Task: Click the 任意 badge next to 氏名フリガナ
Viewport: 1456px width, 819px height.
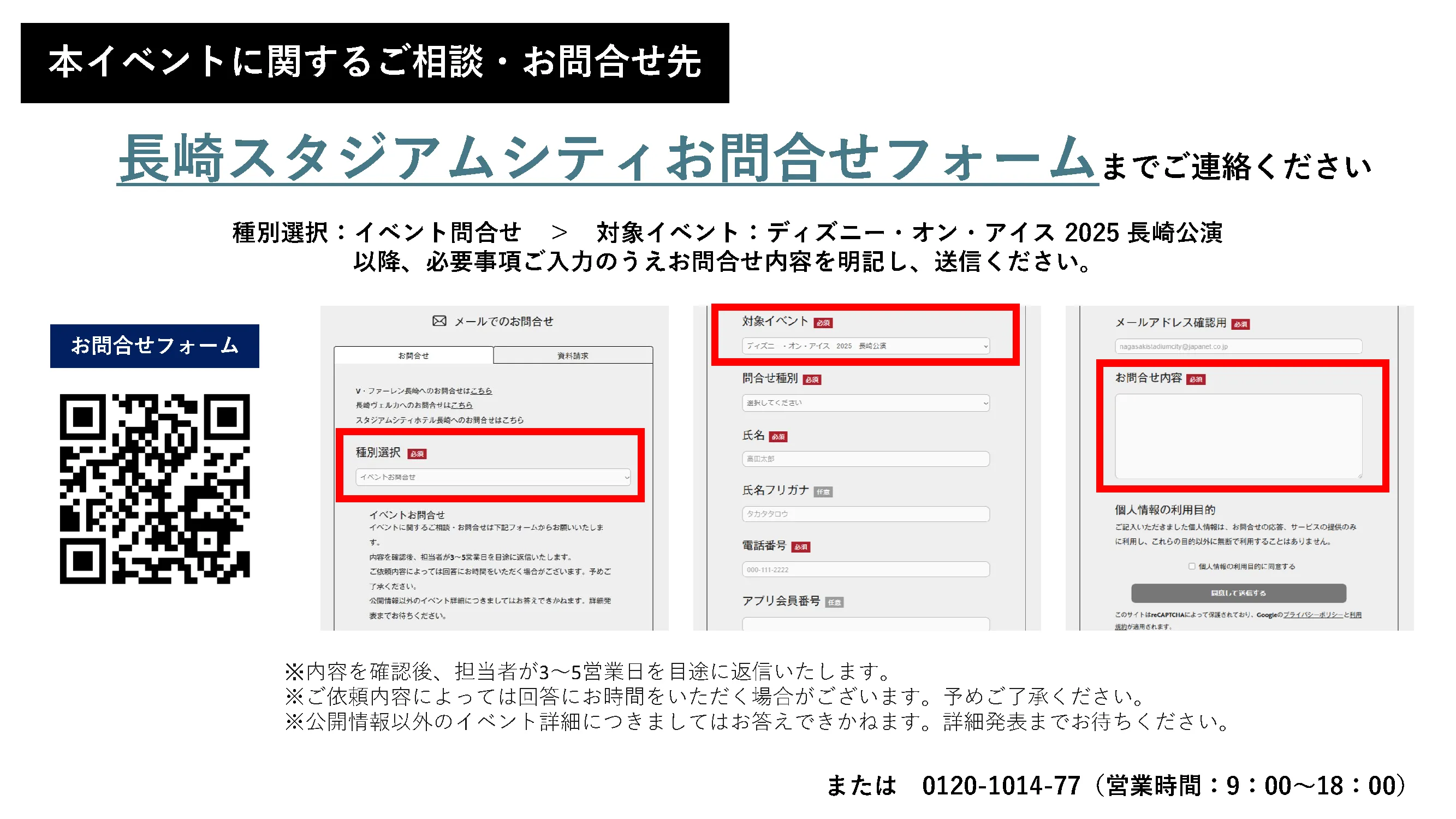Action: click(x=823, y=492)
